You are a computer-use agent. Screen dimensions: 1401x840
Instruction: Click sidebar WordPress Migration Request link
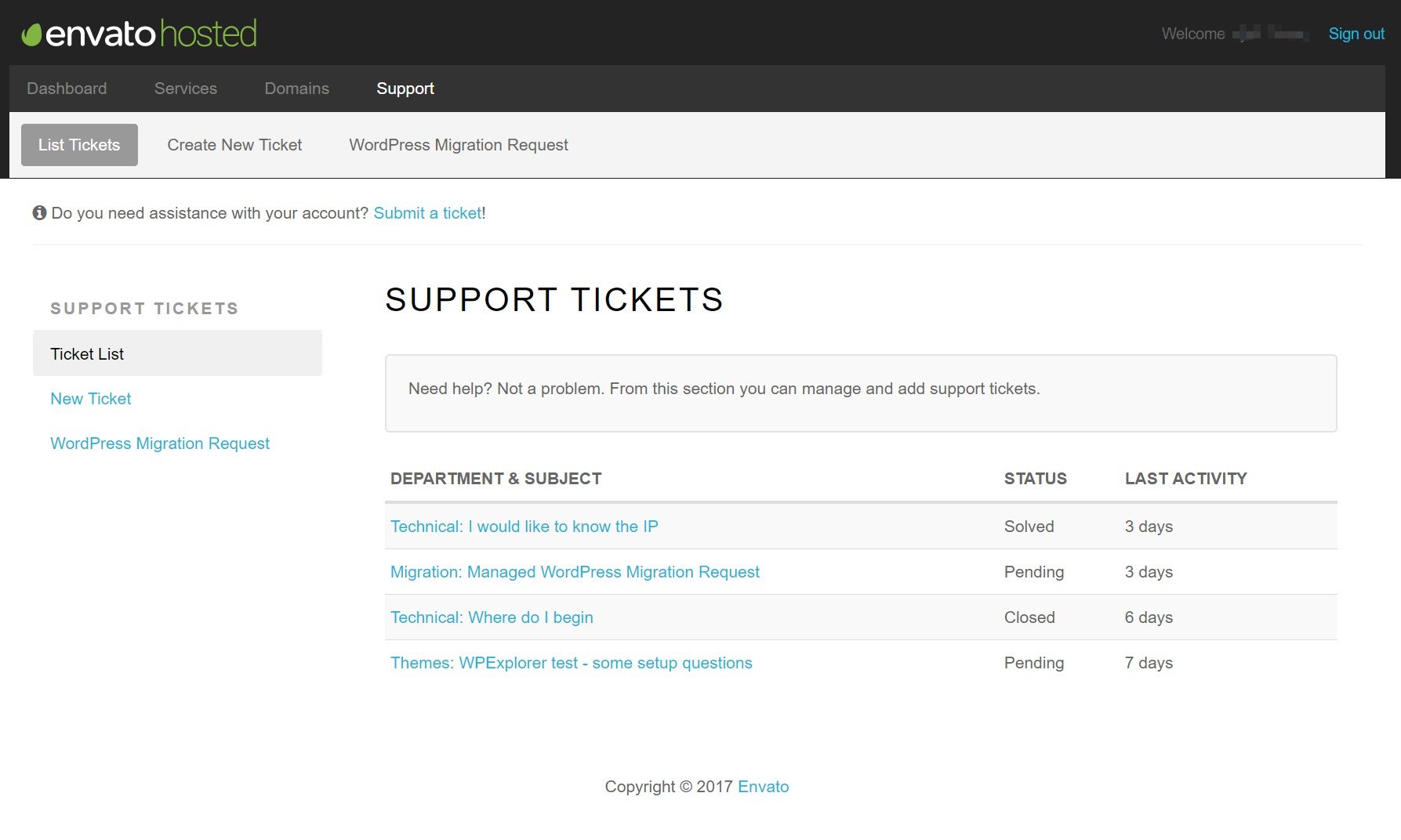click(160, 444)
